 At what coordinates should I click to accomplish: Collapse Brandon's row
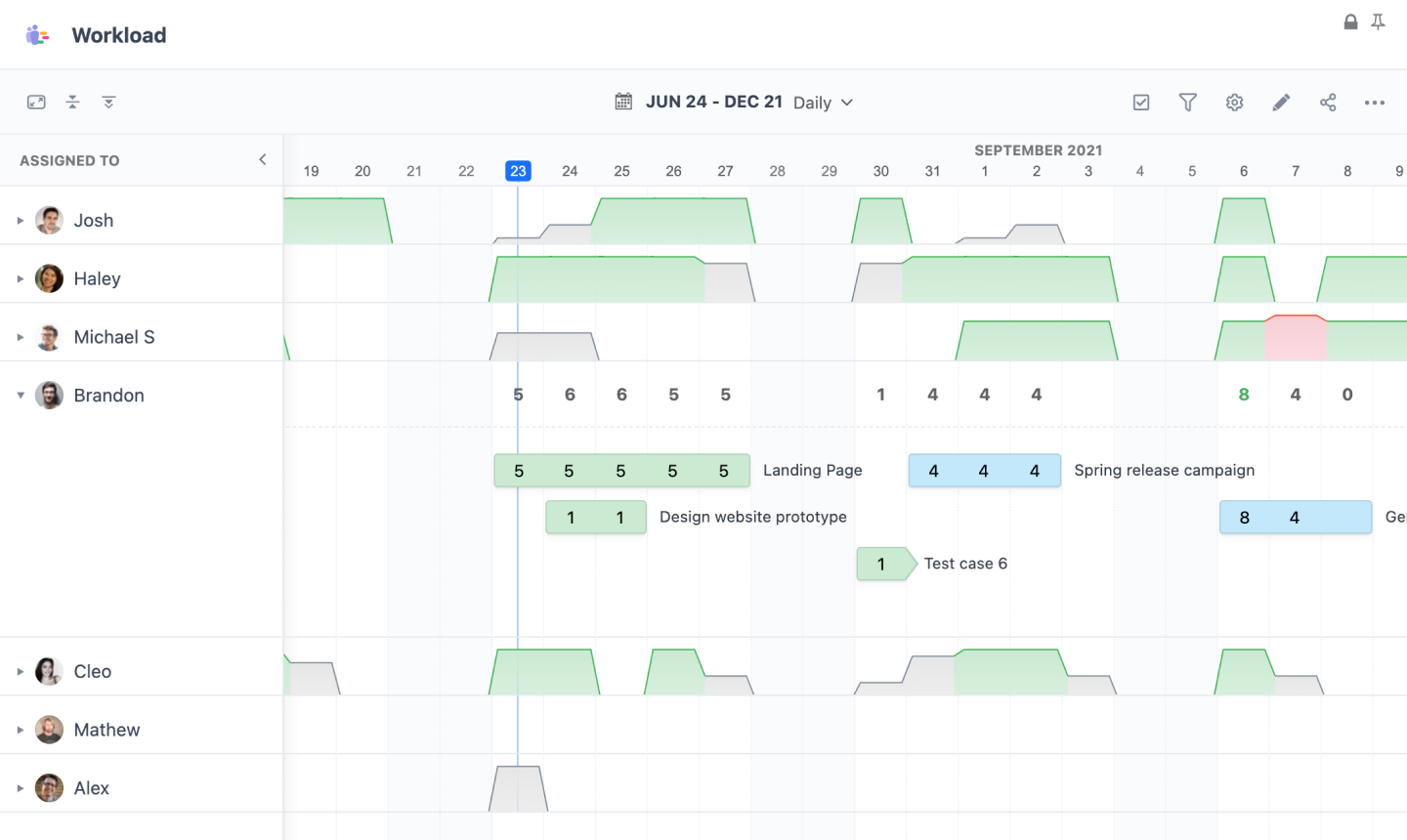(x=20, y=396)
